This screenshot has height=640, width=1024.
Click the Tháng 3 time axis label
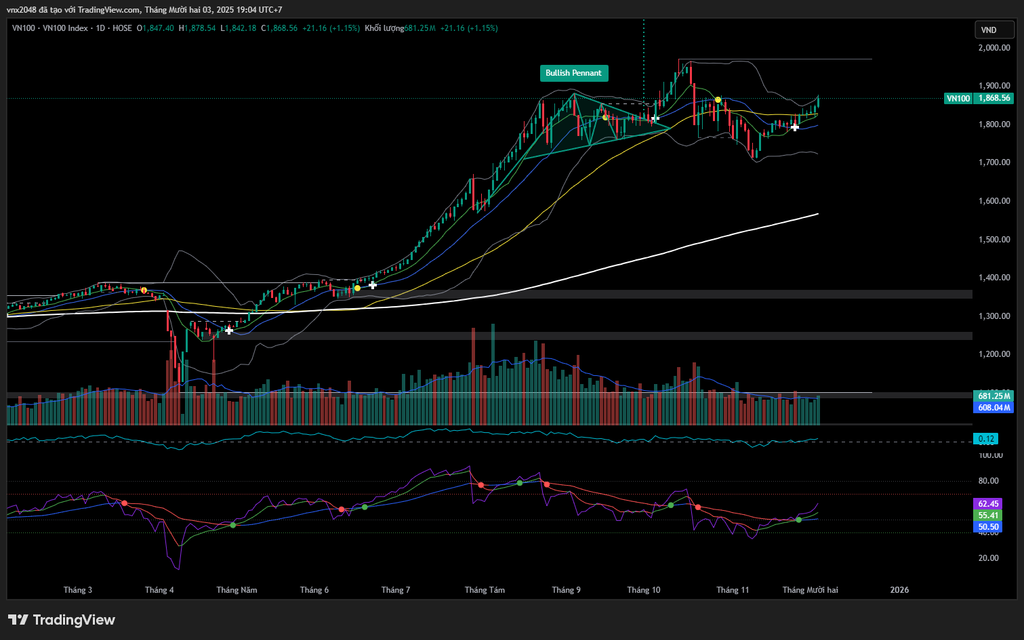click(x=78, y=590)
